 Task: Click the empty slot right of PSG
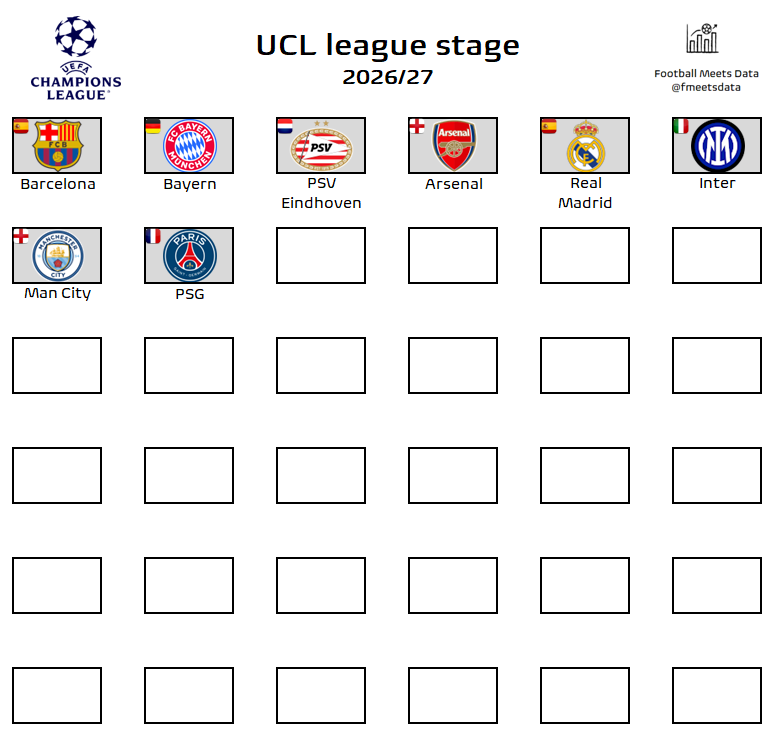[x=321, y=255]
